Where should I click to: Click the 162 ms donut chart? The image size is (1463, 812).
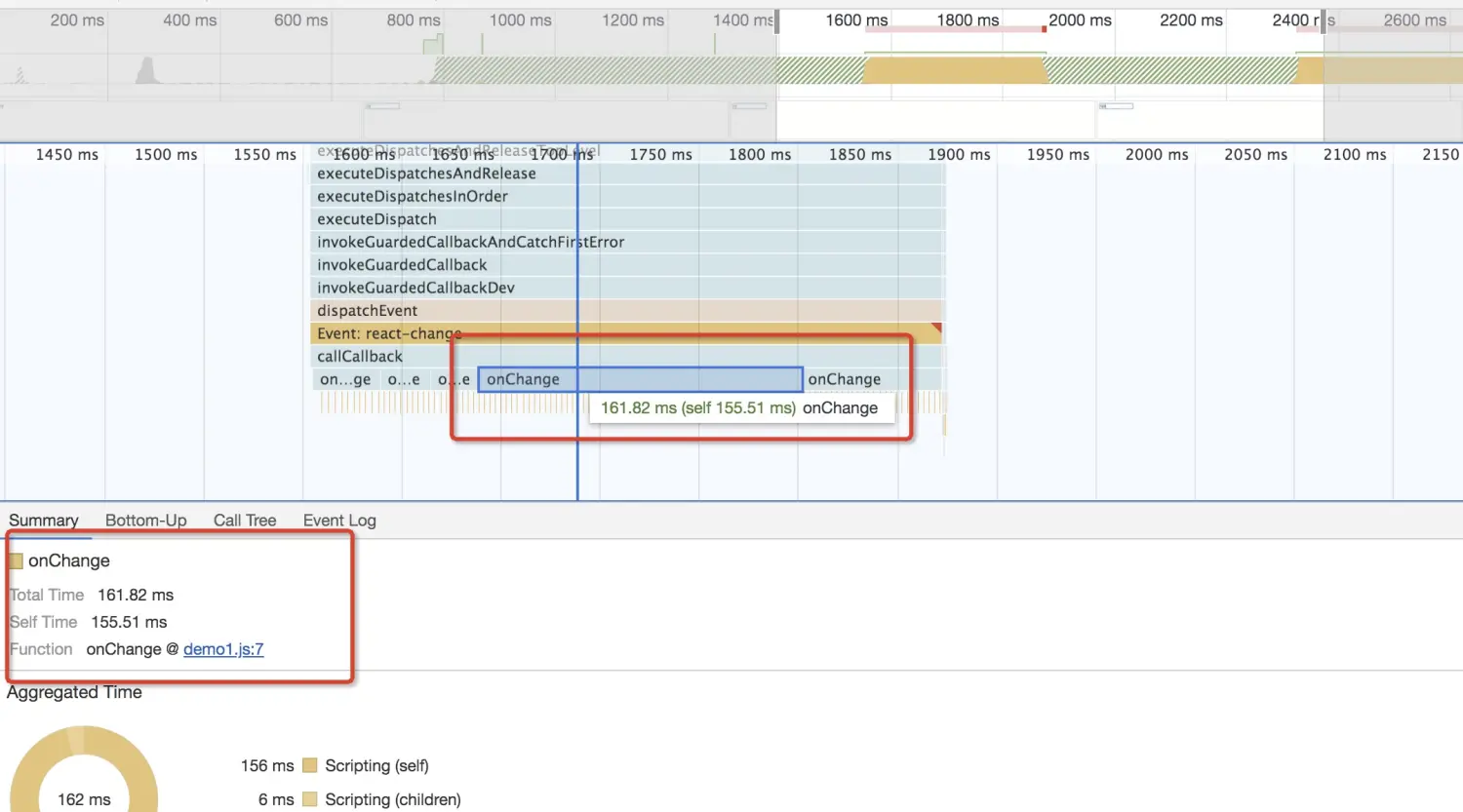[84, 770]
